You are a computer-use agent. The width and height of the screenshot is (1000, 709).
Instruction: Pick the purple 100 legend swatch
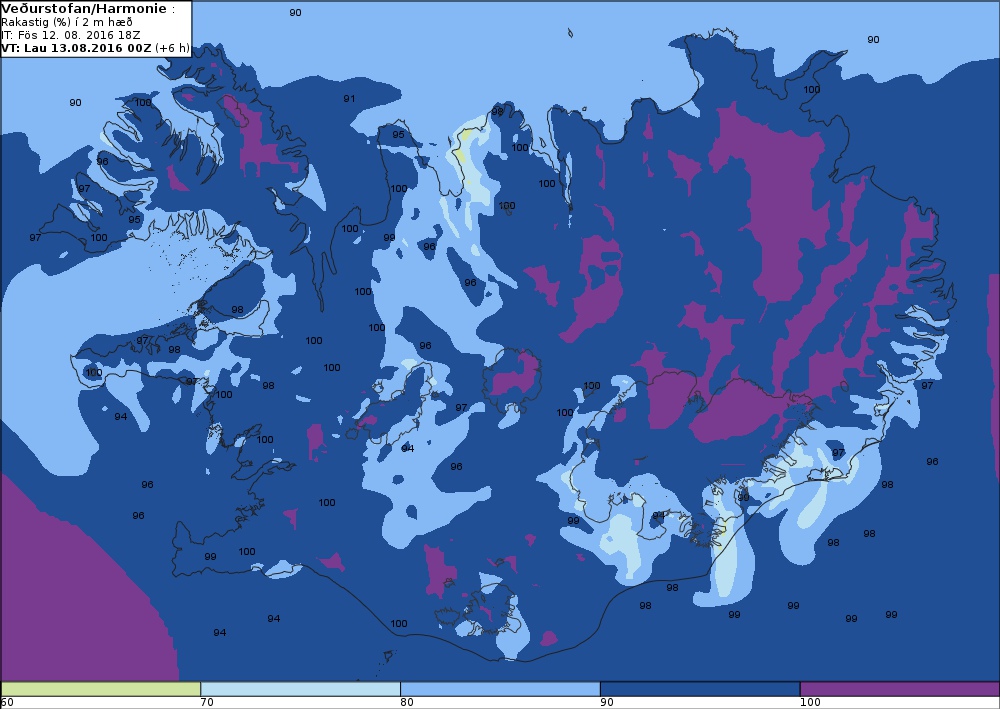coord(899,689)
